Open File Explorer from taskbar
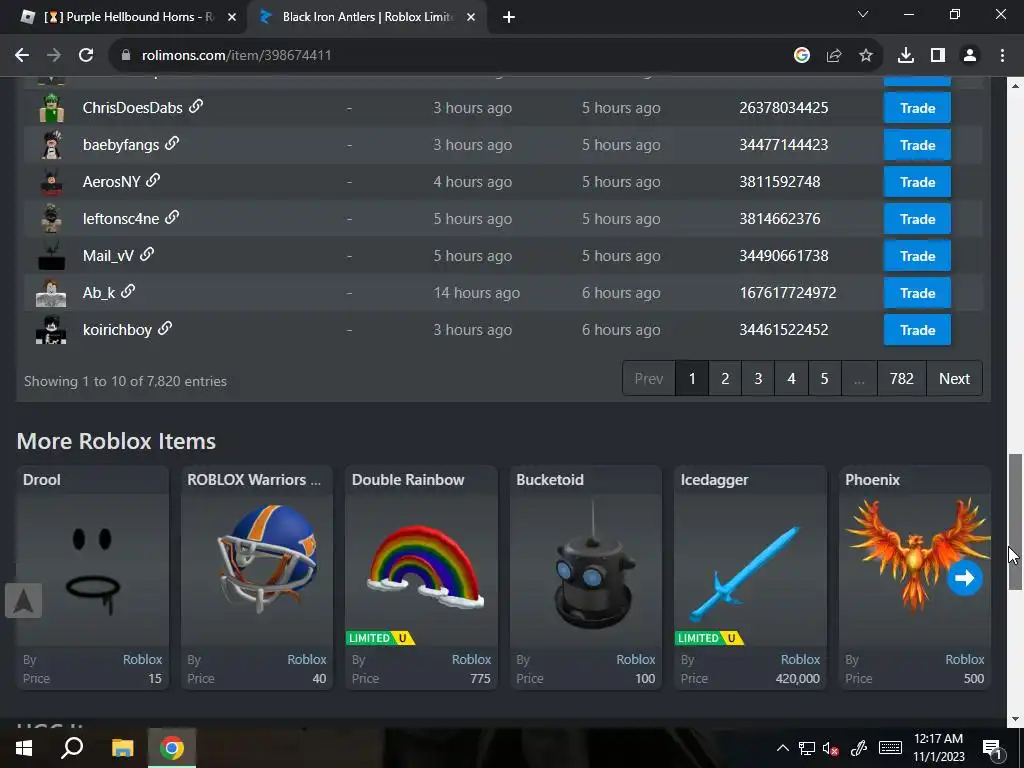 click(x=122, y=748)
